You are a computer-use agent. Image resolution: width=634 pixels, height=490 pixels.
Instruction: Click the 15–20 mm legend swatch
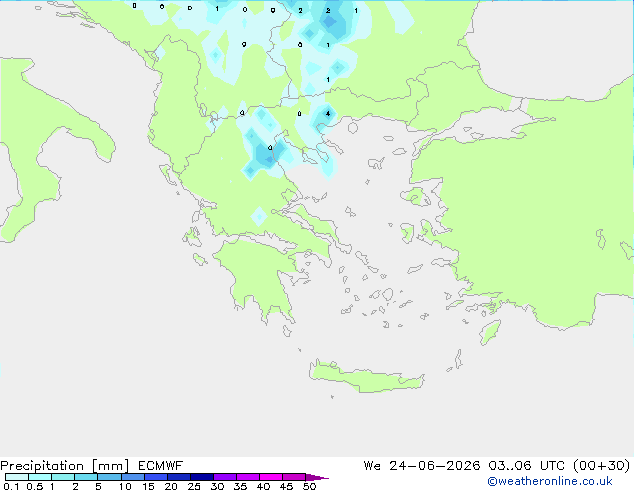coord(155,477)
